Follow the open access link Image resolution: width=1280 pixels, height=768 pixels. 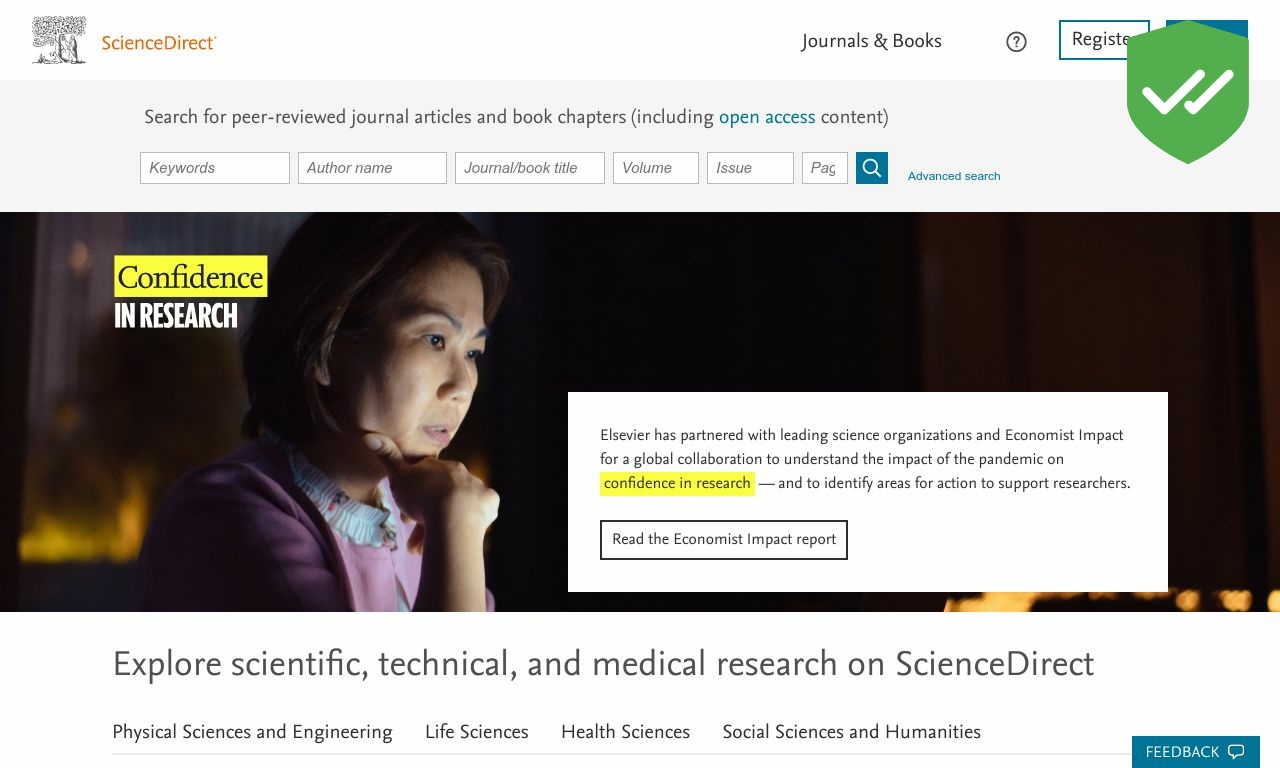pos(767,117)
